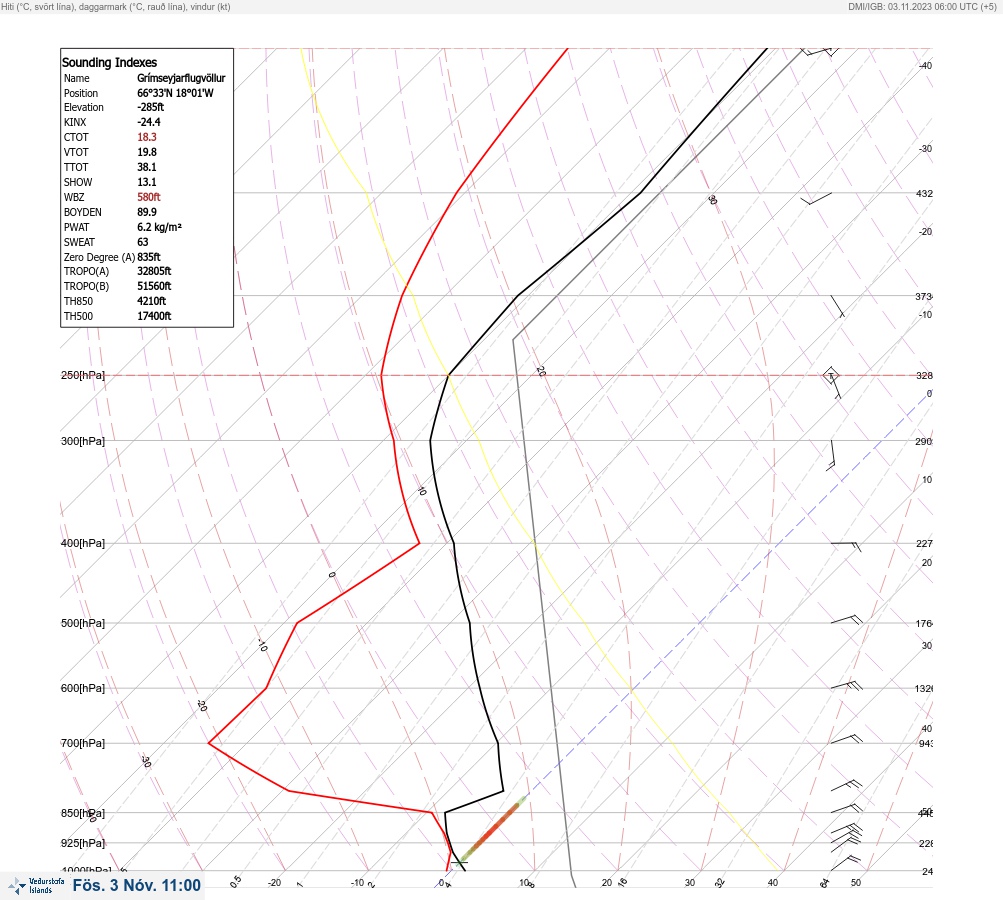Click the height label 432 on right axis

(924, 194)
